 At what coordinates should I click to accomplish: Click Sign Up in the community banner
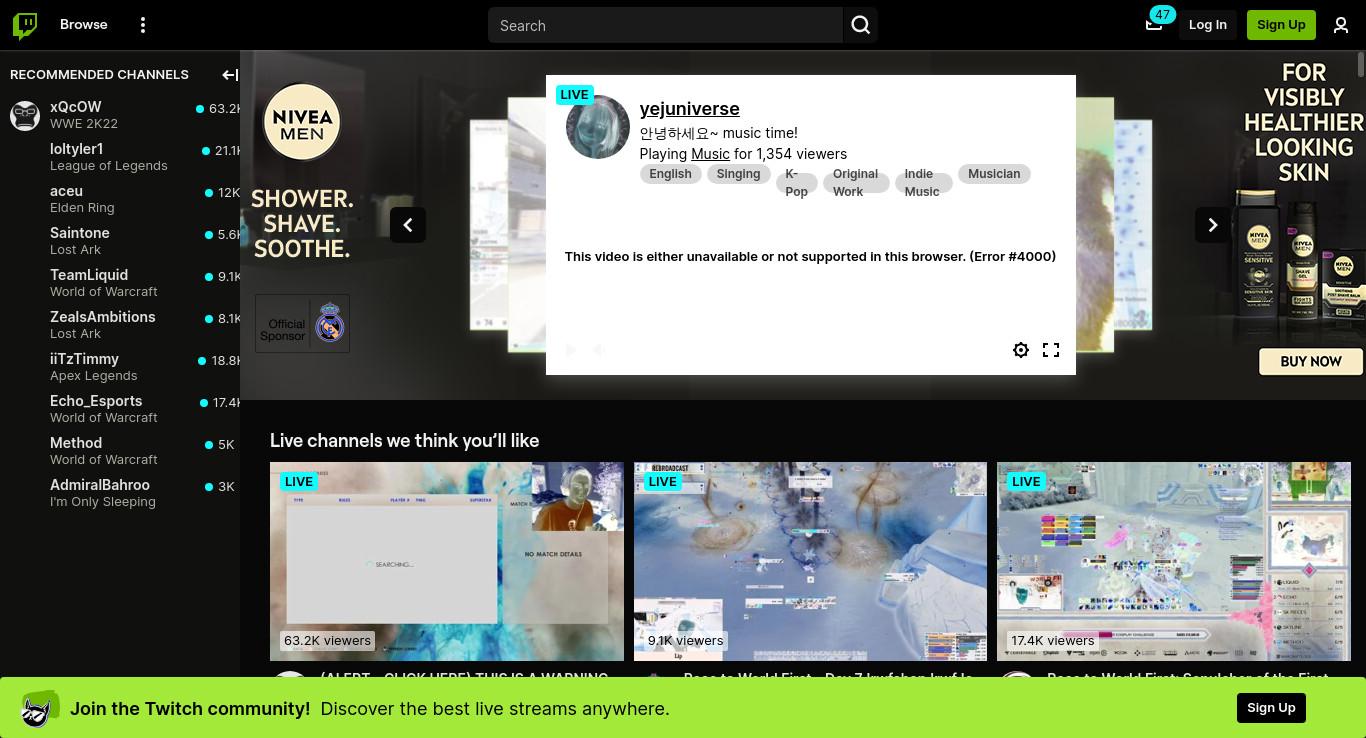click(x=1271, y=708)
